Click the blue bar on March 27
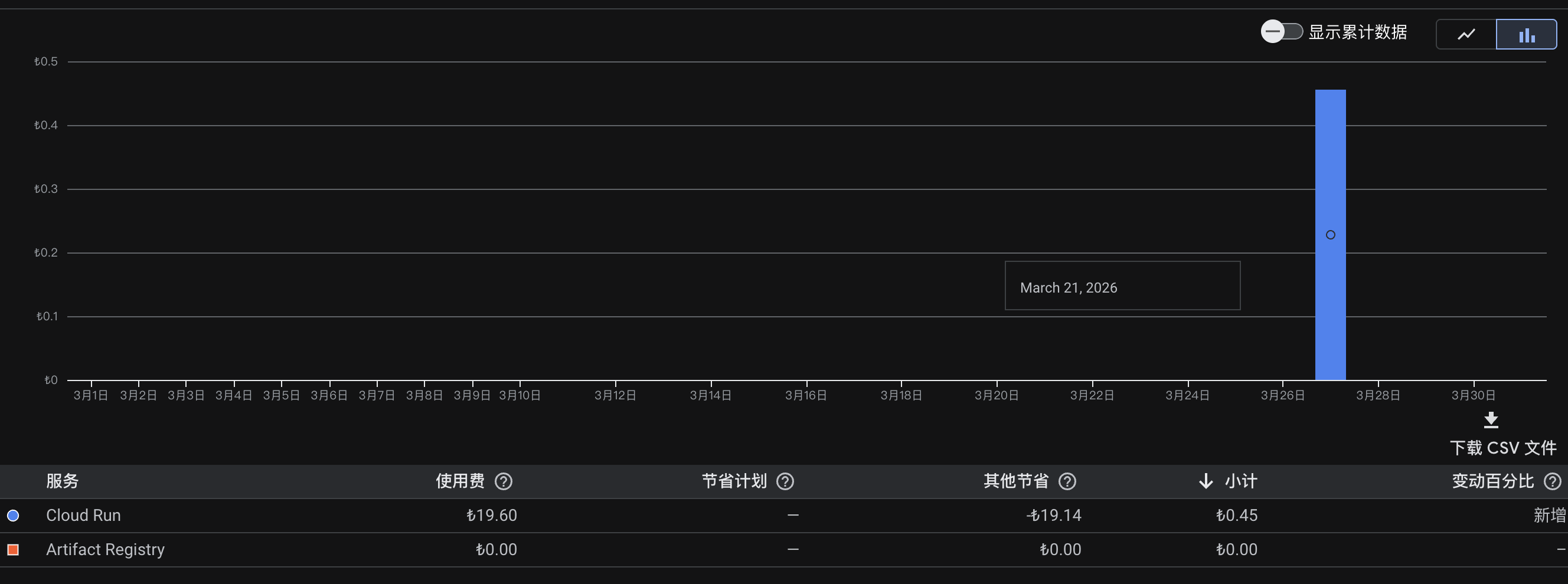The image size is (1568, 584). click(1330, 235)
